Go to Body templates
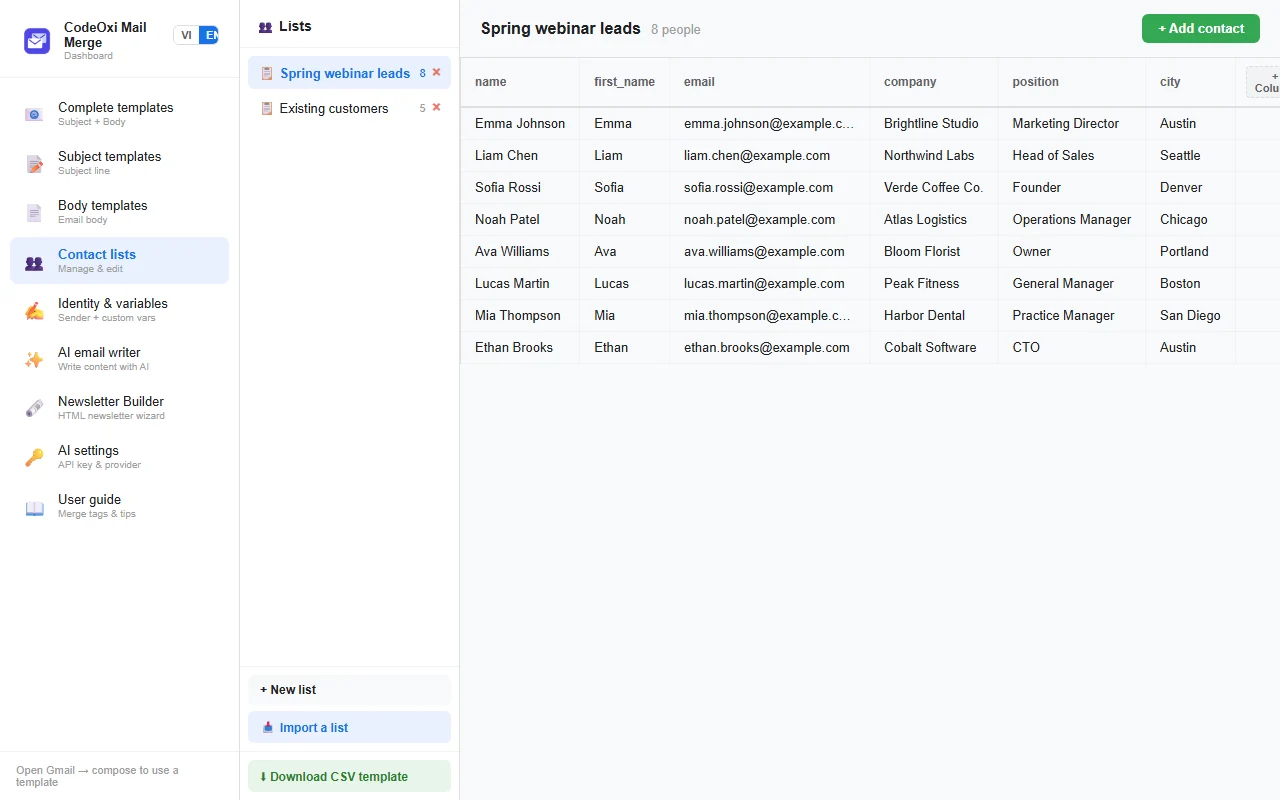The width and height of the screenshot is (1280, 800). click(119, 212)
